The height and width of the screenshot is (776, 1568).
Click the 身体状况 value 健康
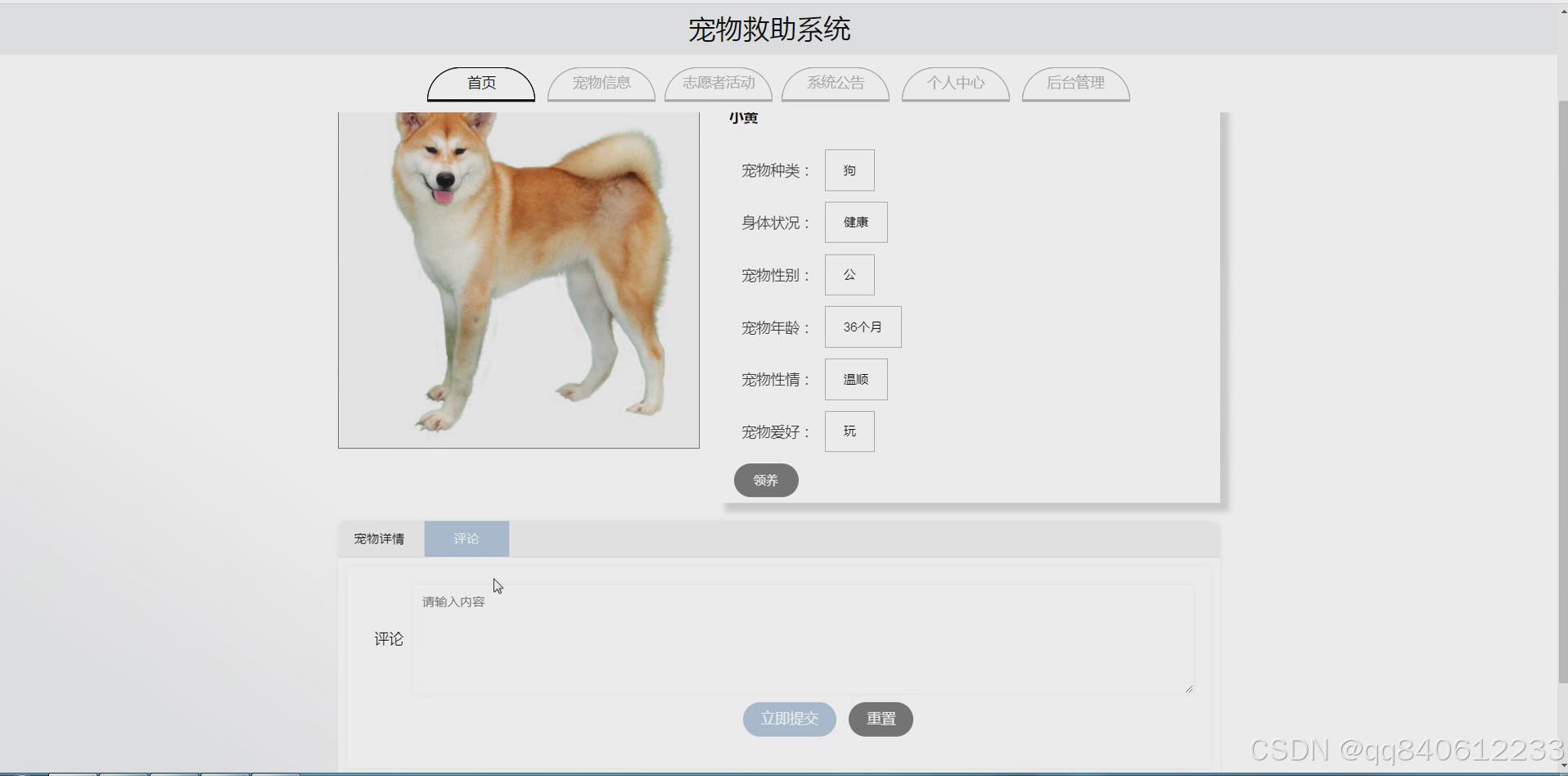(856, 223)
